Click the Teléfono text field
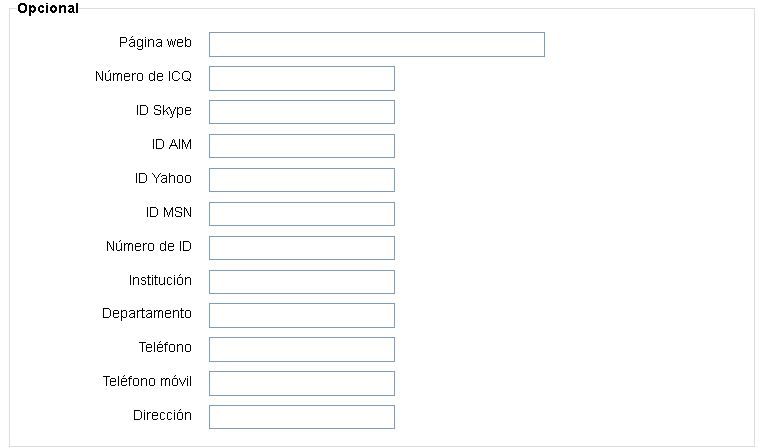Viewport: 759px width, 448px height. 301,349
